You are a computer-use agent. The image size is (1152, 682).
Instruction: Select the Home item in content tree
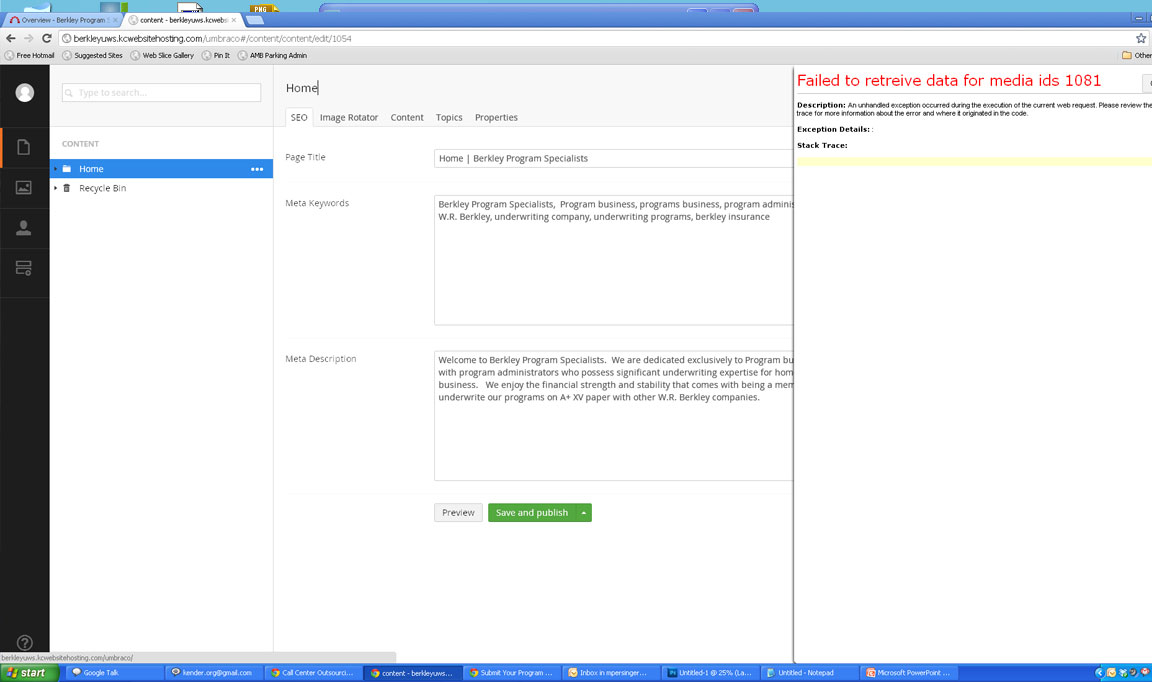pos(162,169)
